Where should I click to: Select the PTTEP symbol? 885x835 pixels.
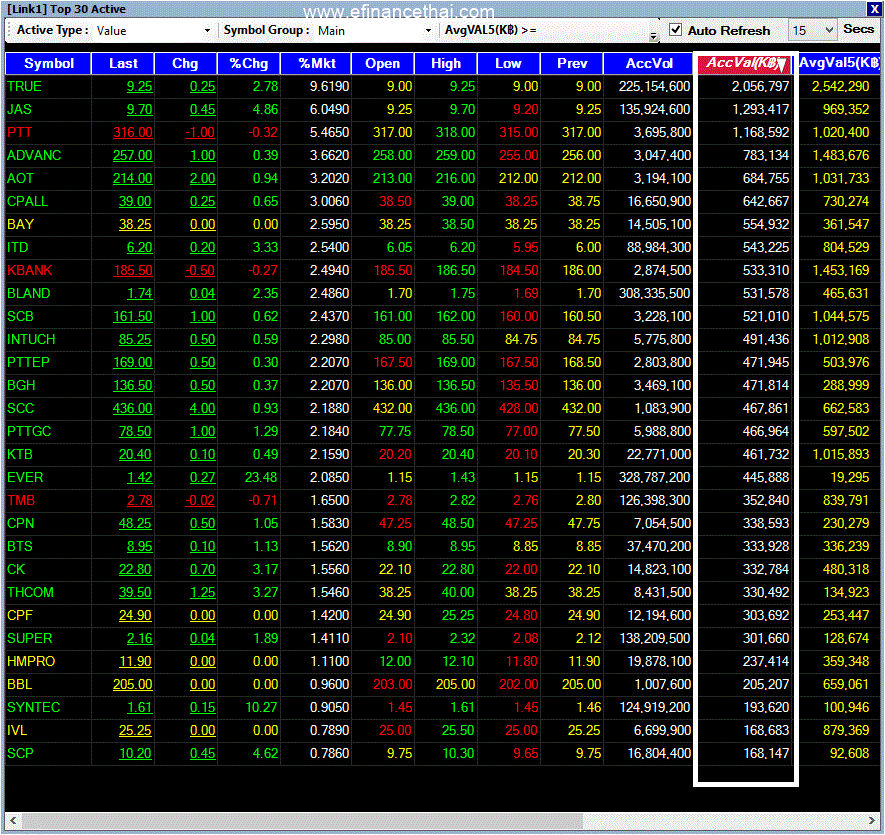coord(28,362)
